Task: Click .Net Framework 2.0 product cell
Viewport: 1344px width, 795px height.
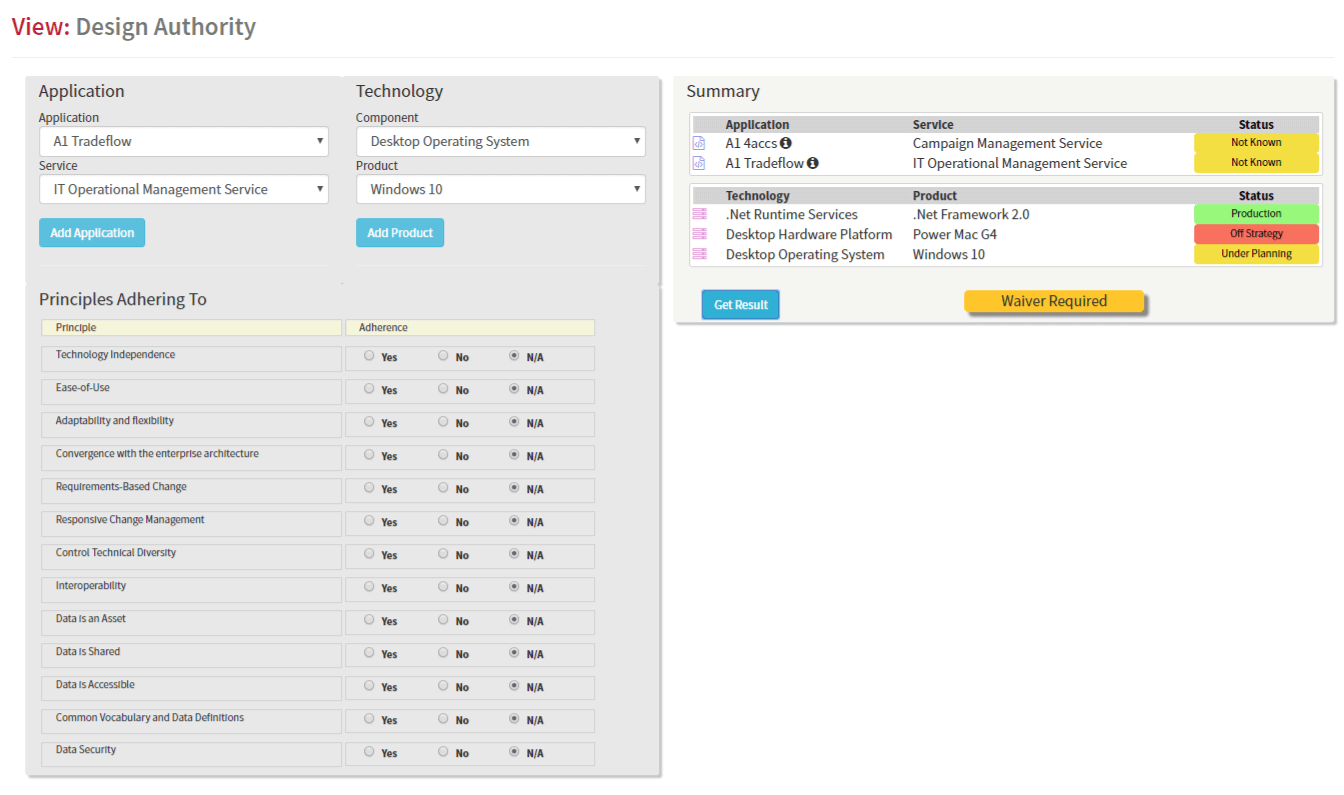Action: click(x=971, y=214)
